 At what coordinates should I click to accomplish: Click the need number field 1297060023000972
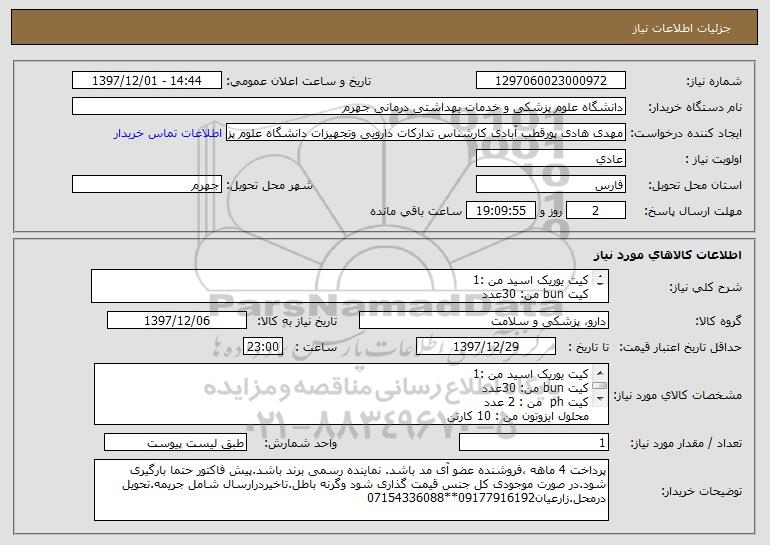(x=550, y=81)
